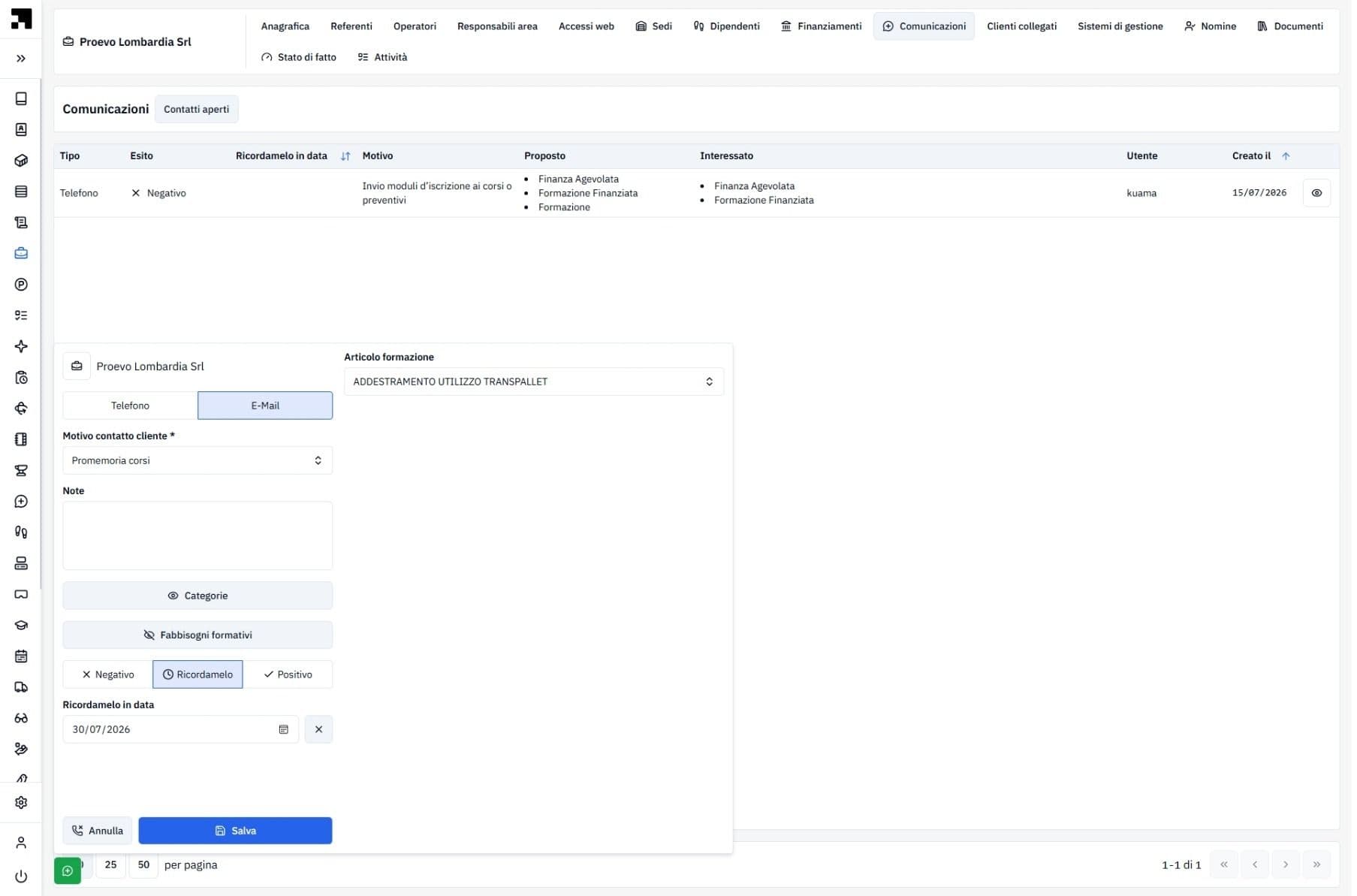Open the Dipendenti tab
The image size is (1357, 896).
[727, 26]
